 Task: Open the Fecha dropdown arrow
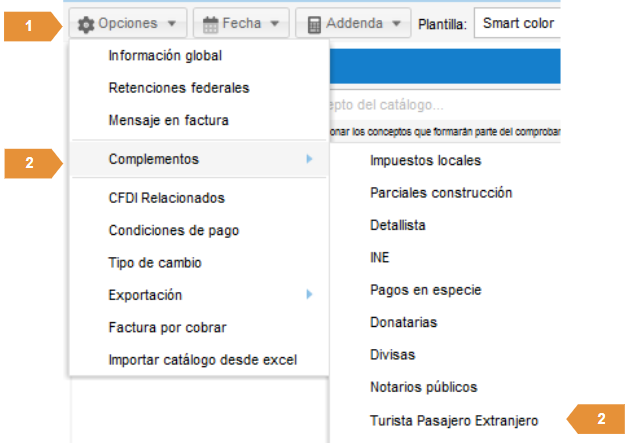276,23
